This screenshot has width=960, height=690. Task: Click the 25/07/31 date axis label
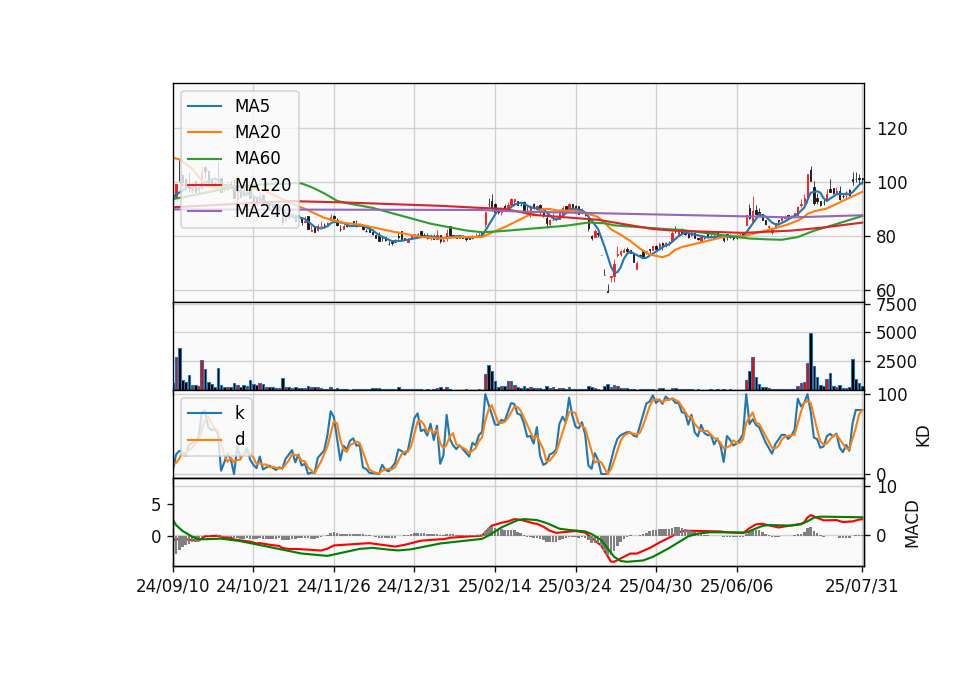click(x=861, y=586)
